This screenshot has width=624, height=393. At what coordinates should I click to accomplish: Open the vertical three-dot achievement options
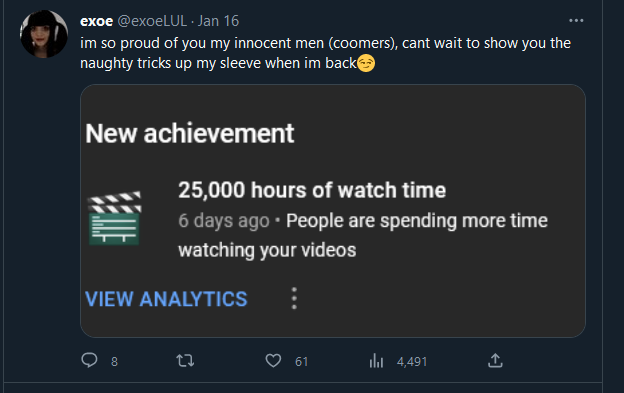click(294, 298)
